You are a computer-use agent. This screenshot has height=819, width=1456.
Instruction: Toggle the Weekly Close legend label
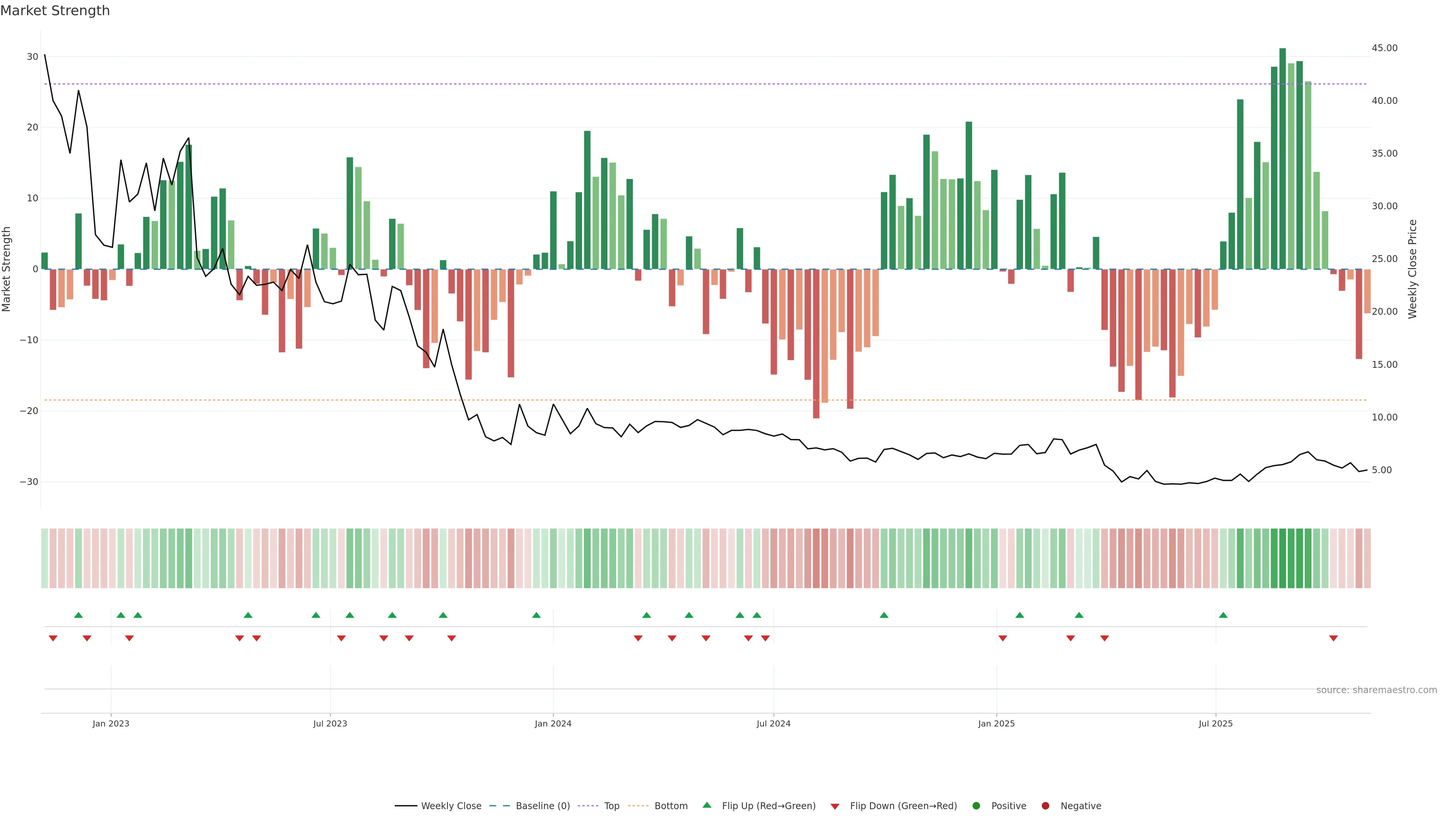451,806
